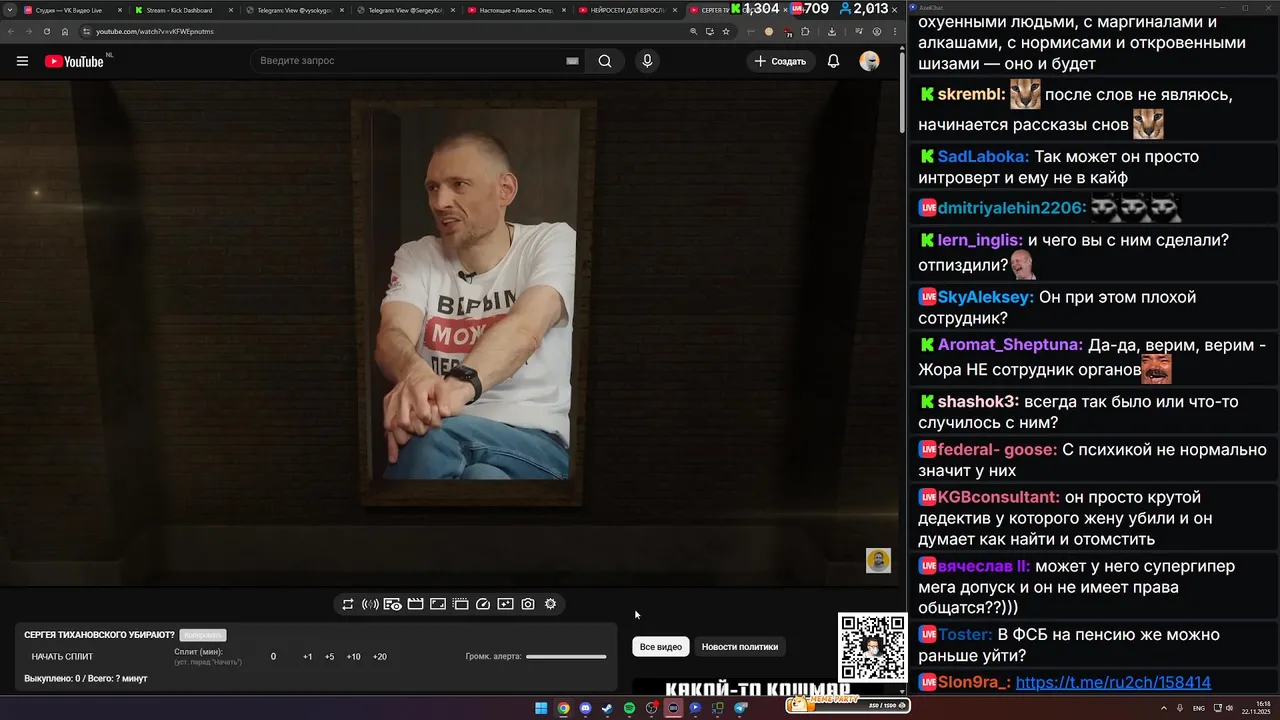Click the broadcast signal icon in the player toolbar
Viewport: 1280px width, 720px height.
click(370, 604)
